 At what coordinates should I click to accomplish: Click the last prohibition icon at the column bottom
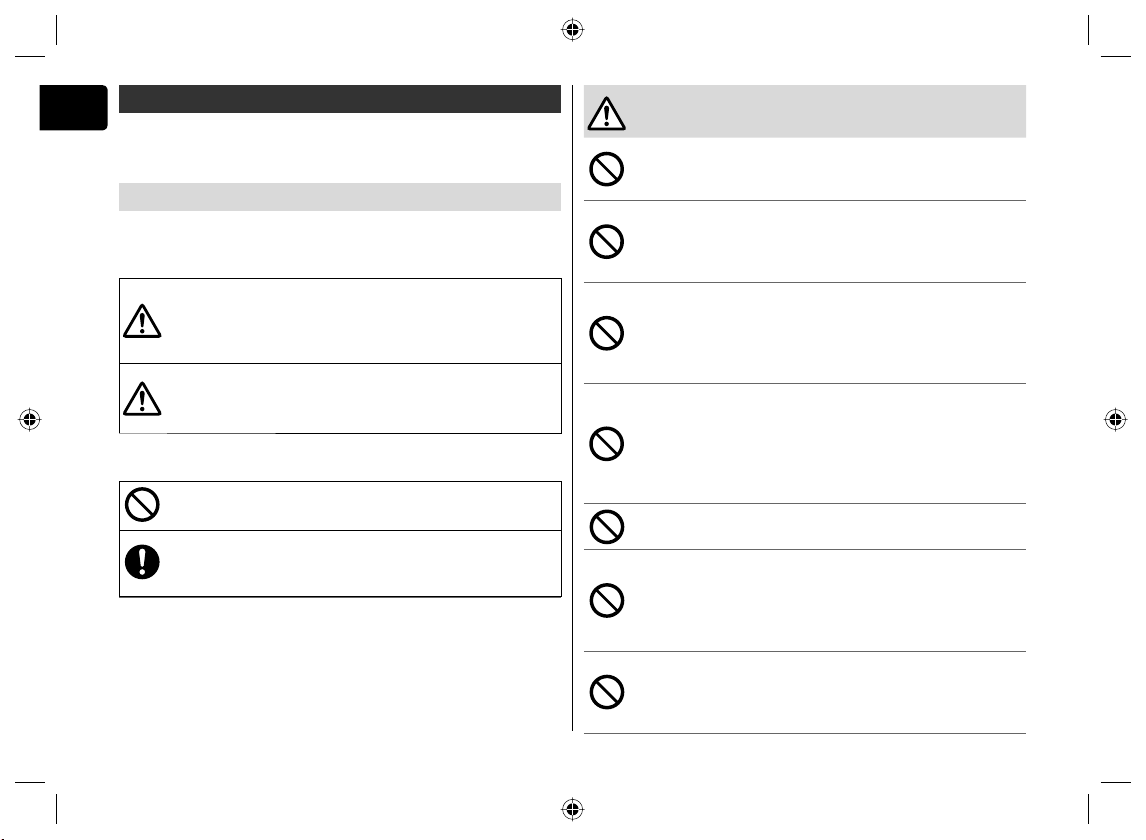click(x=607, y=692)
